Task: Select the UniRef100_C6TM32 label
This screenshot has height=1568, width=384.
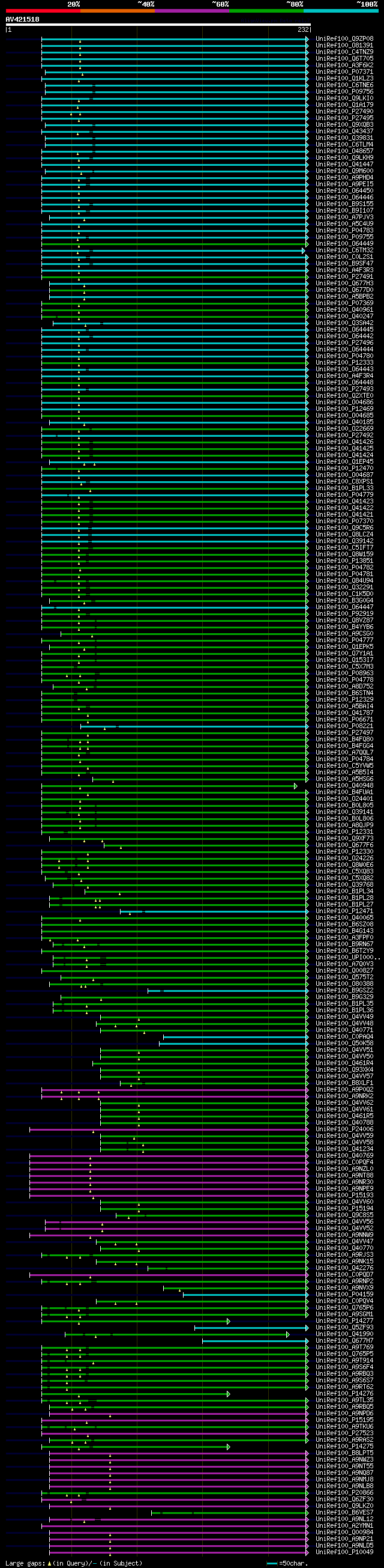Action: coord(344,250)
